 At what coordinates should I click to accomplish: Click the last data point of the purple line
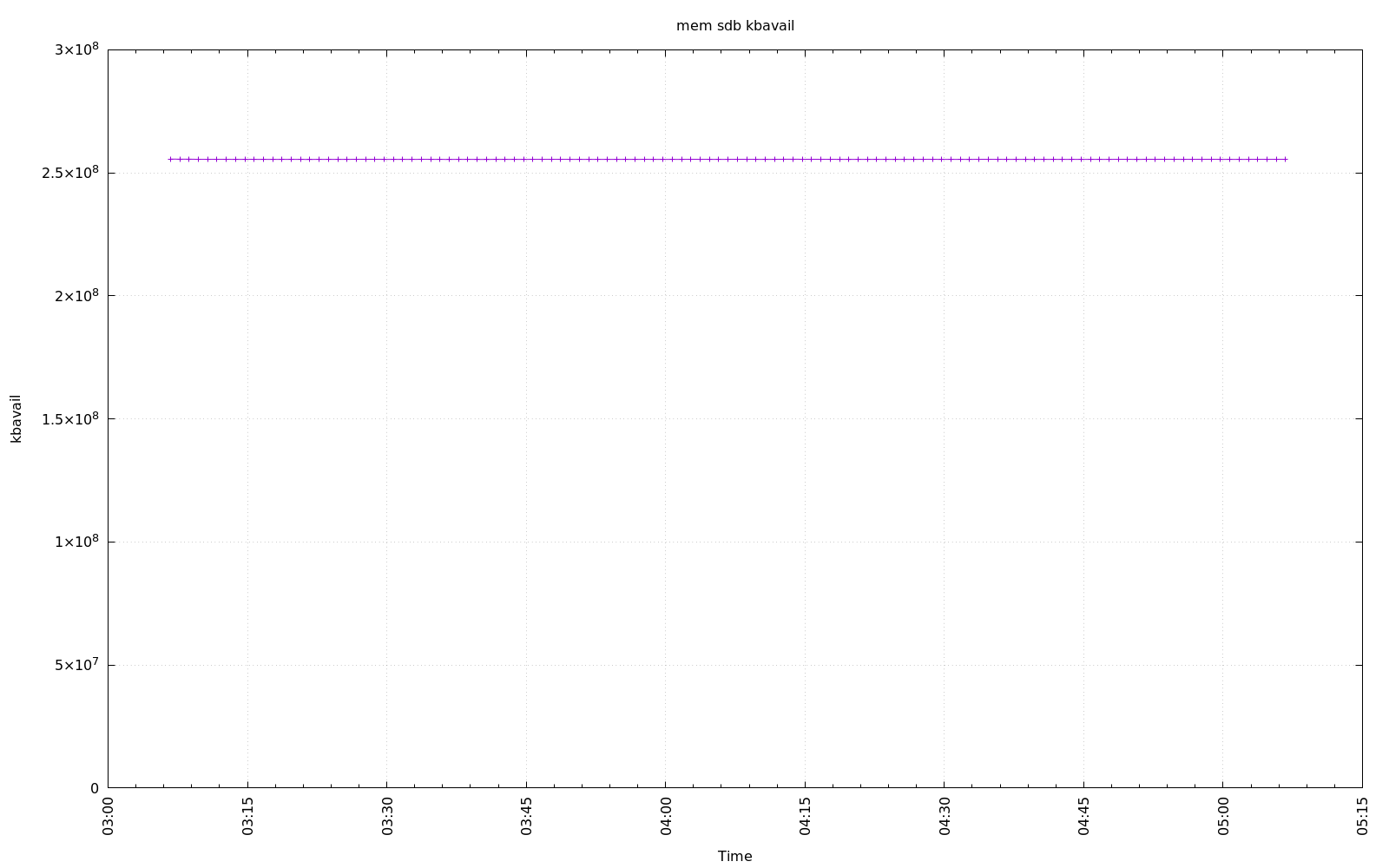click(1285, 159)
